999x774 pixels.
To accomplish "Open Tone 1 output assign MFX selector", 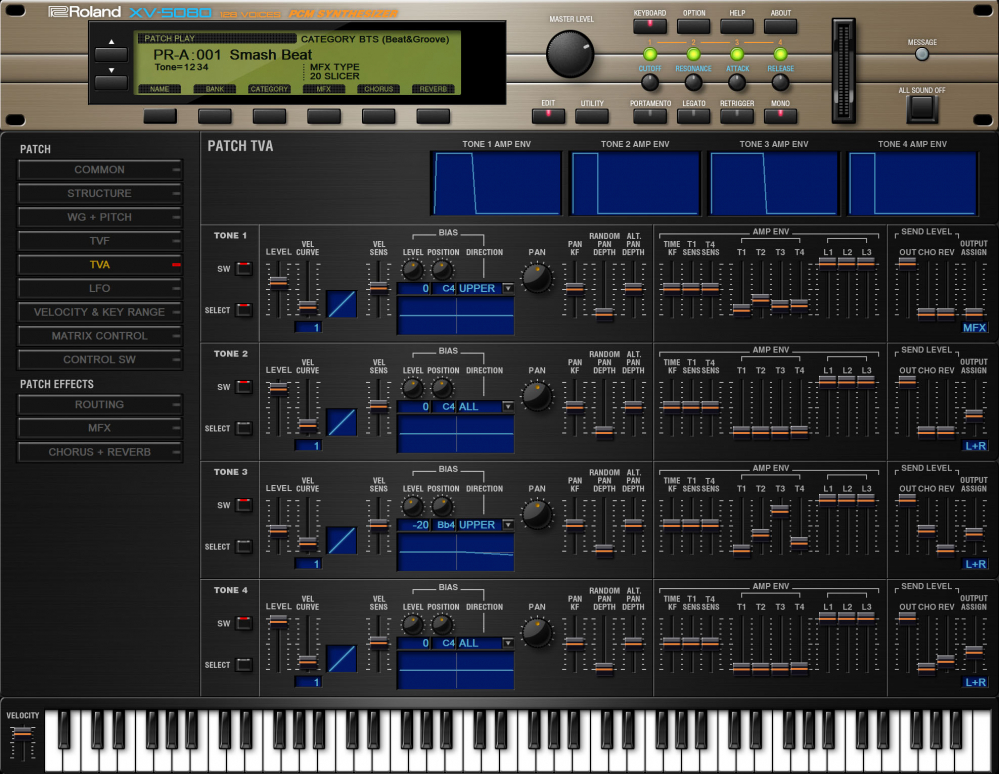I will click(x=974, y=327).
